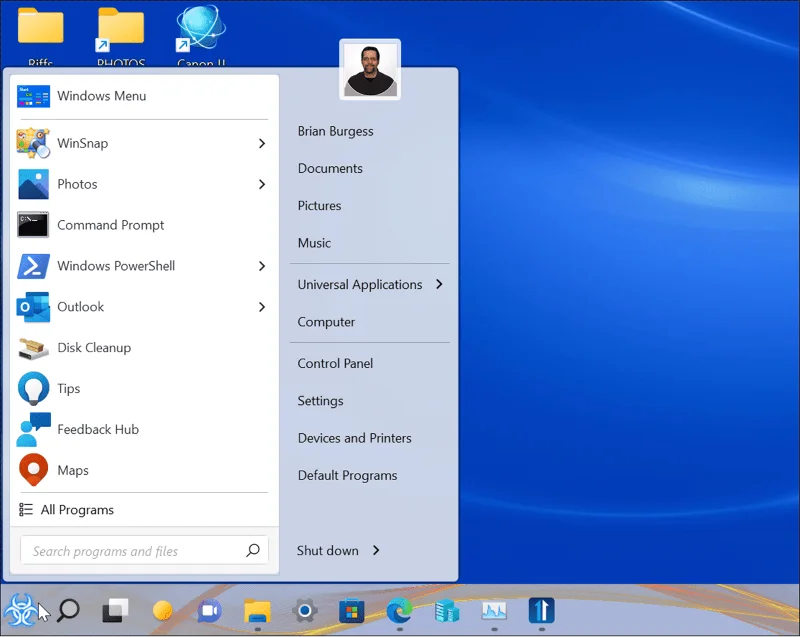The image size is (800, 637).
Task: Click the Search programs and files field
Action: click(144, 550)
